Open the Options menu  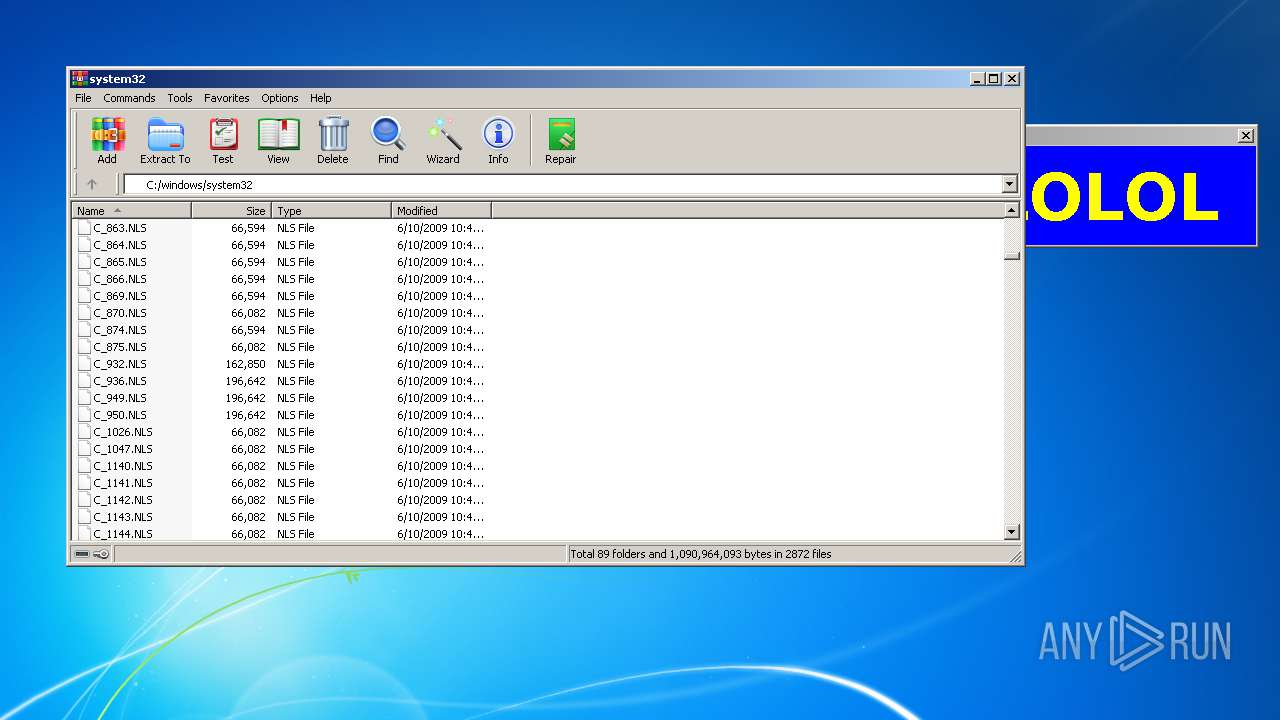click(280, 98)
